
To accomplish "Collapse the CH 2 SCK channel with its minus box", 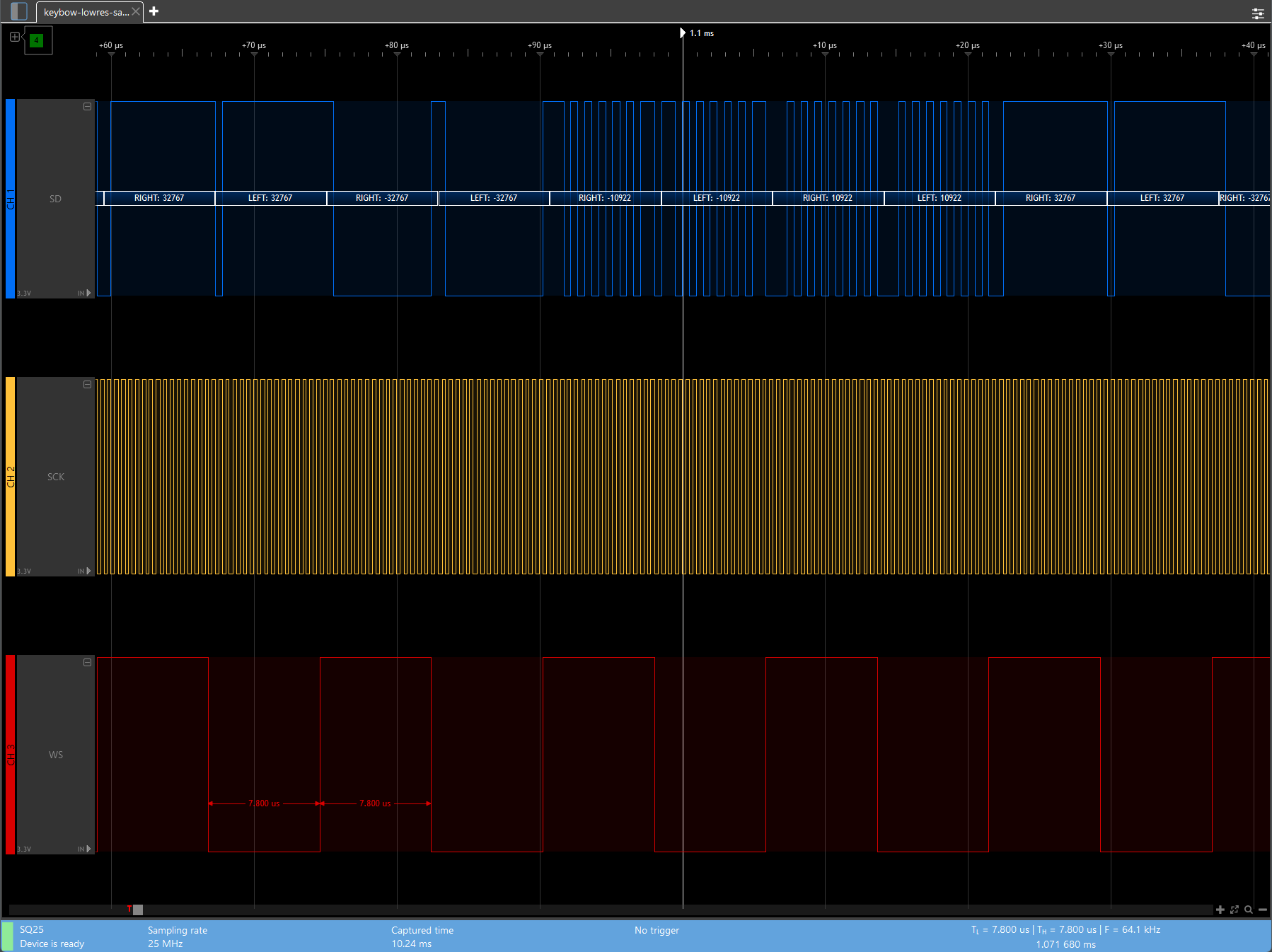I will (88, 385).
